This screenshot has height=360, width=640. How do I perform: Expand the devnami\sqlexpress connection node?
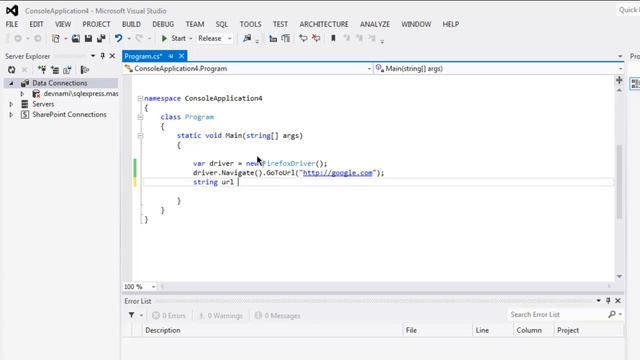[22, 94]
